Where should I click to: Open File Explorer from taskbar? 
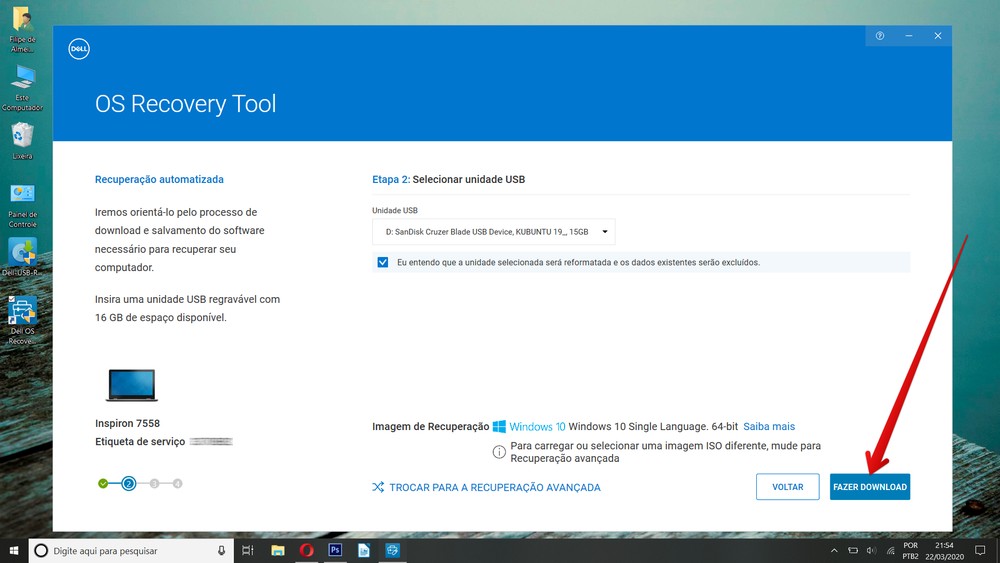[x=277, y=551]
